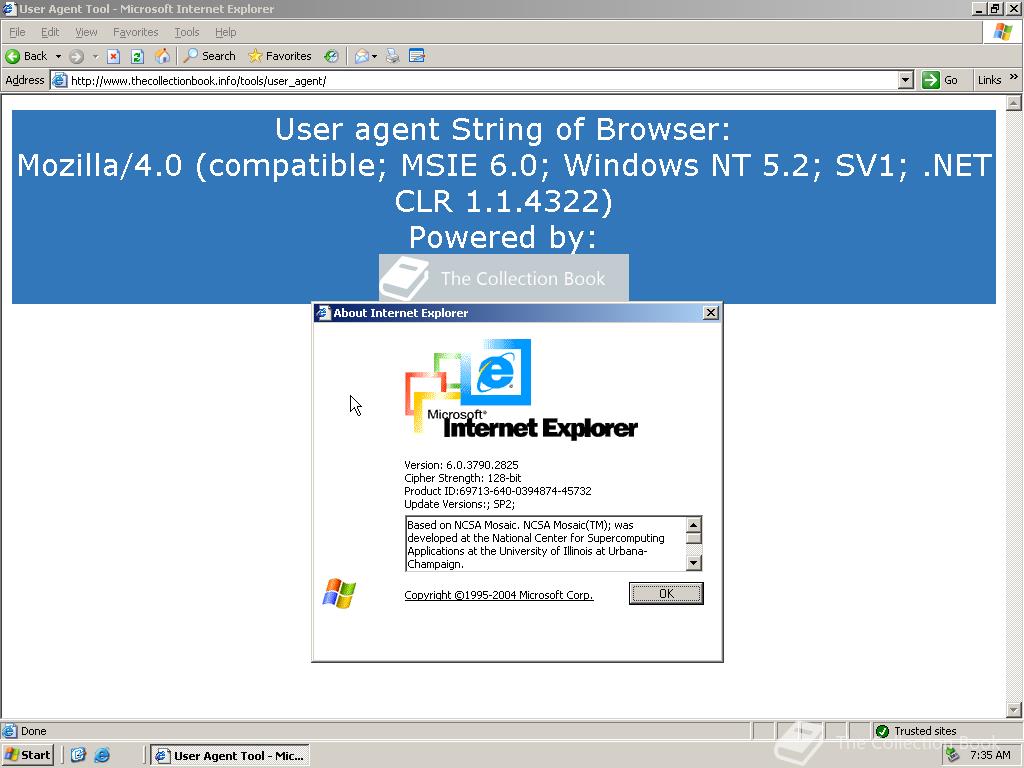Click the page scrollbar up arrow
The width and height of the screenshot is (1024, 768).
point(1014,103)
